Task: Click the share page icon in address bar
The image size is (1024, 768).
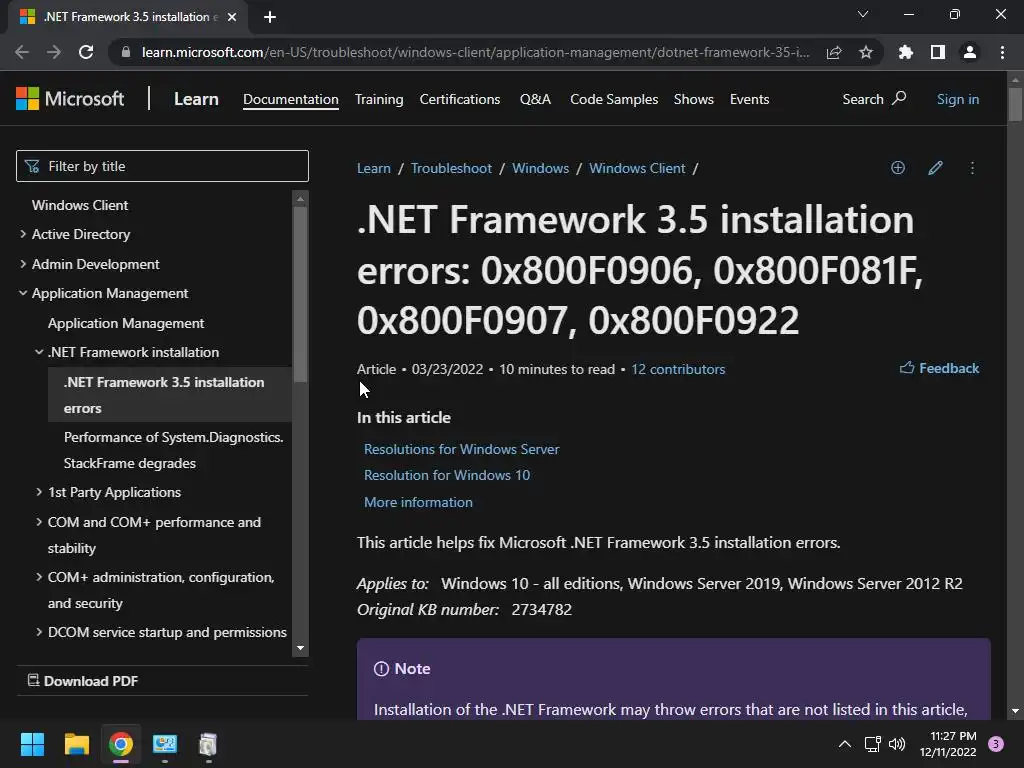Action: (833, 52)
